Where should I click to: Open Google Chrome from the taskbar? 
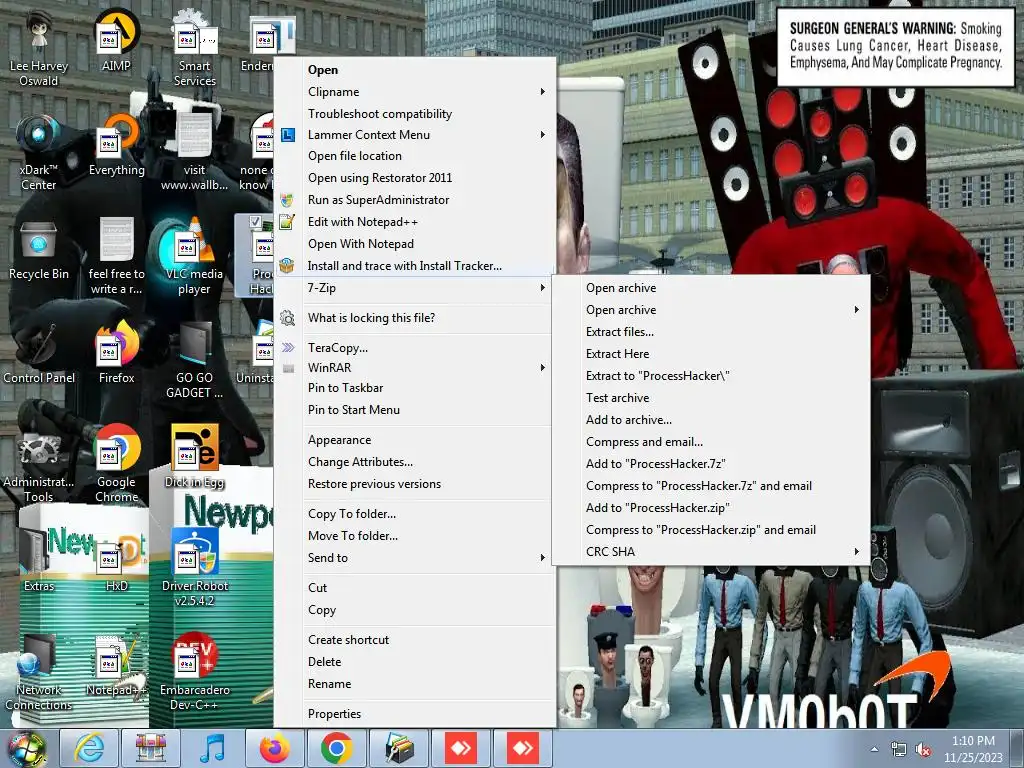pyautogui.click(x=337, y=748)
